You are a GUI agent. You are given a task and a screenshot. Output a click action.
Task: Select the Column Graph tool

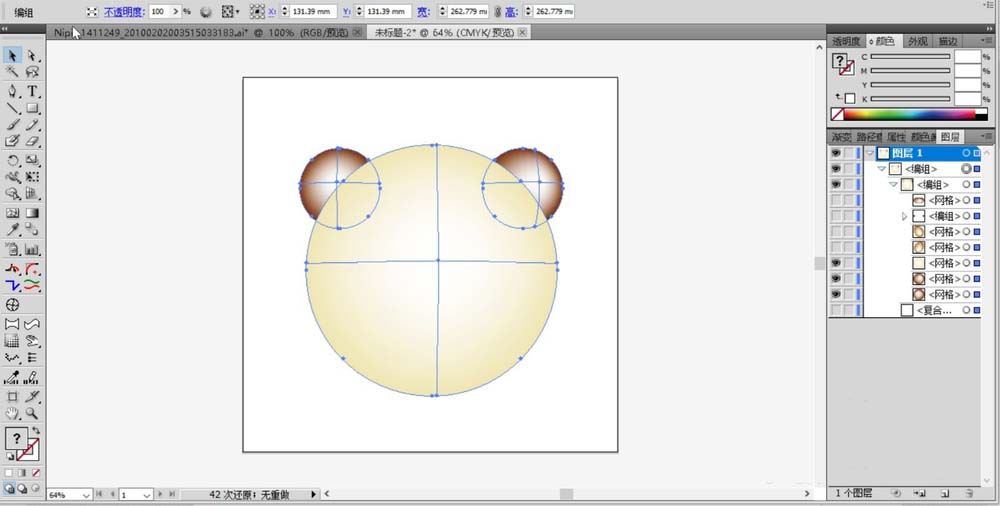pos(32,249)
